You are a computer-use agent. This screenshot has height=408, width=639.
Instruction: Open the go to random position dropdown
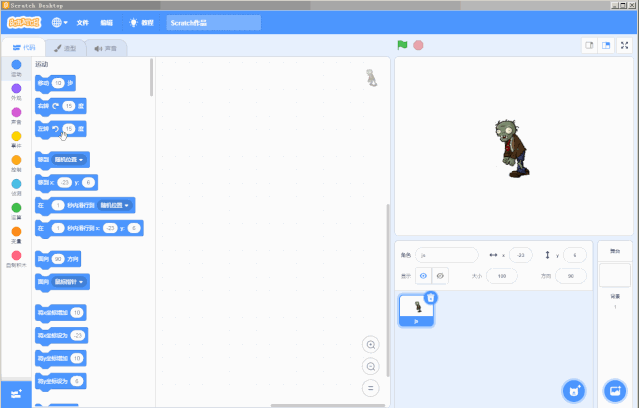[x=69, y=159]
